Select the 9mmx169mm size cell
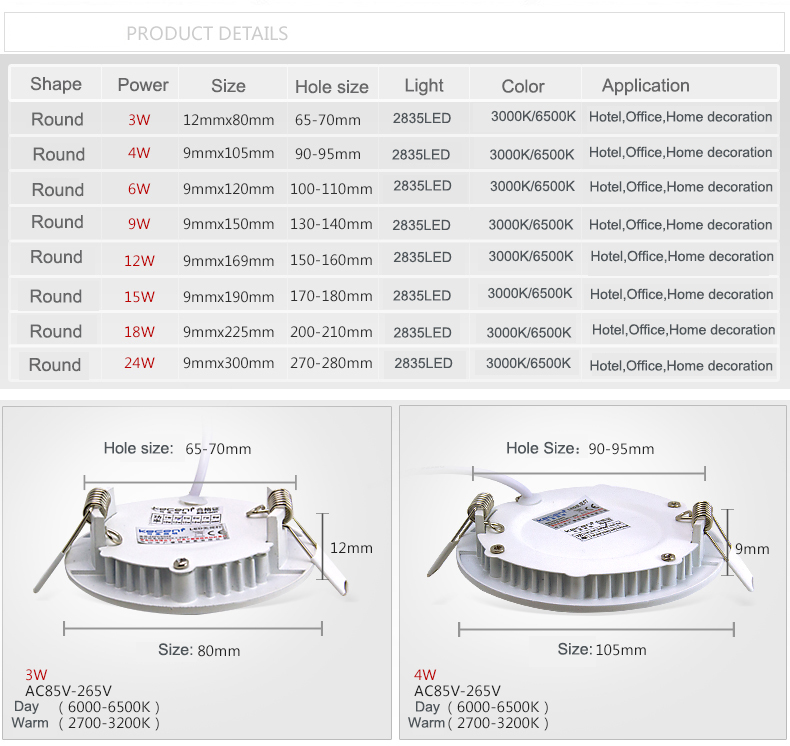 [x=228, y=261]
